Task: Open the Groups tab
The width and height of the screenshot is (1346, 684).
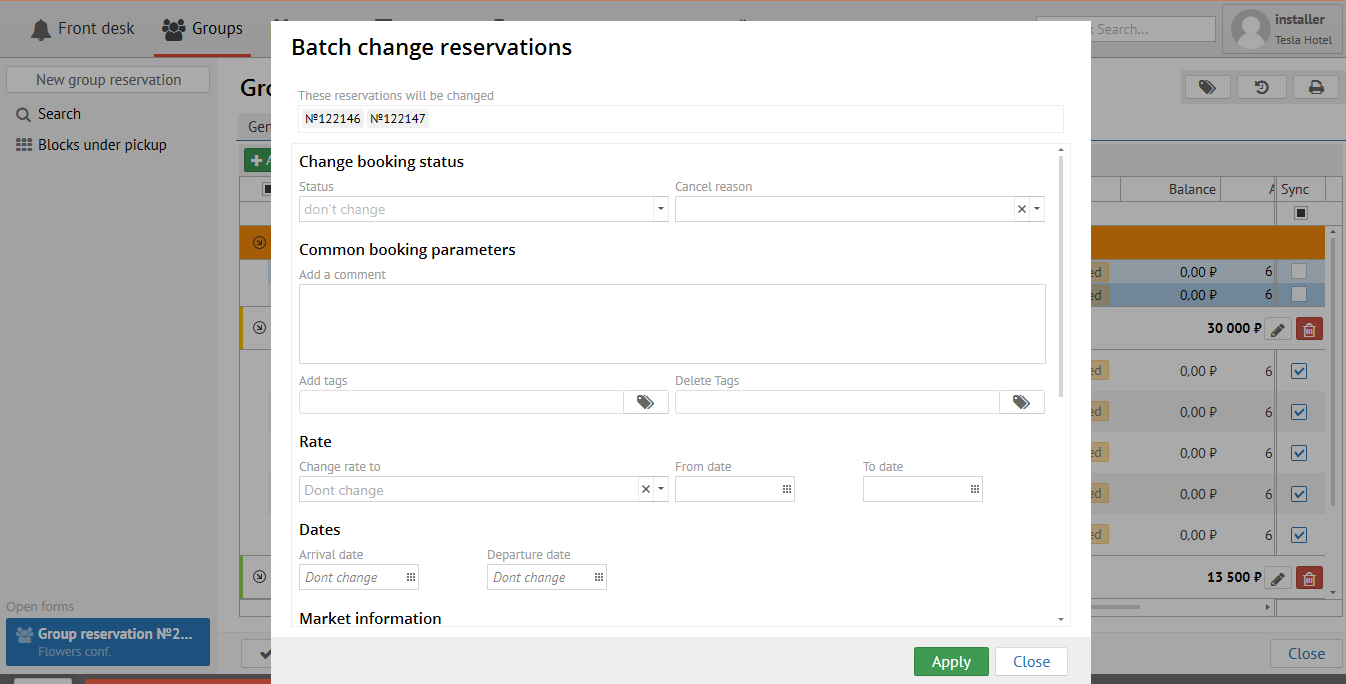Action: [203, 29]
